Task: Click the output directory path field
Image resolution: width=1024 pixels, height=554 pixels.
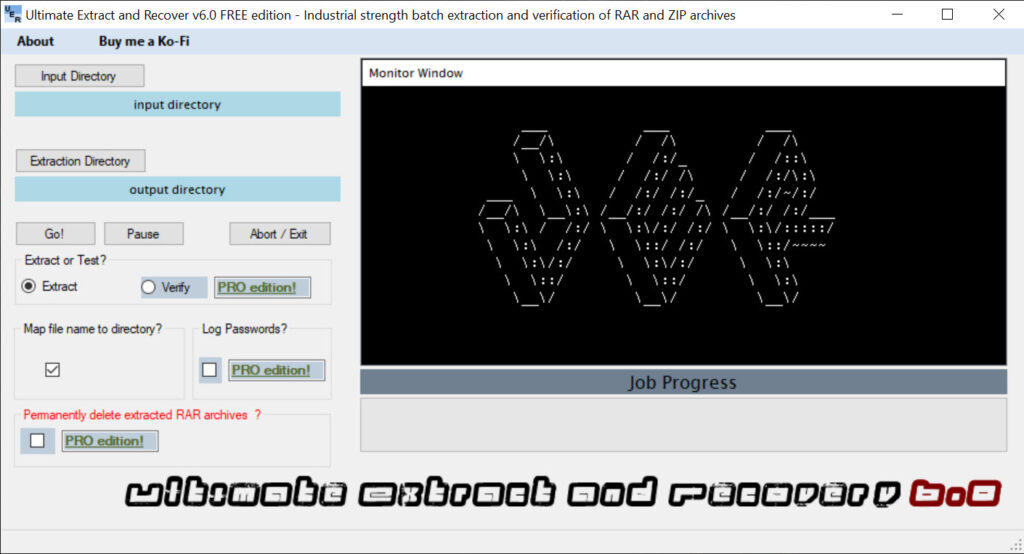Action: pos(178,189)
